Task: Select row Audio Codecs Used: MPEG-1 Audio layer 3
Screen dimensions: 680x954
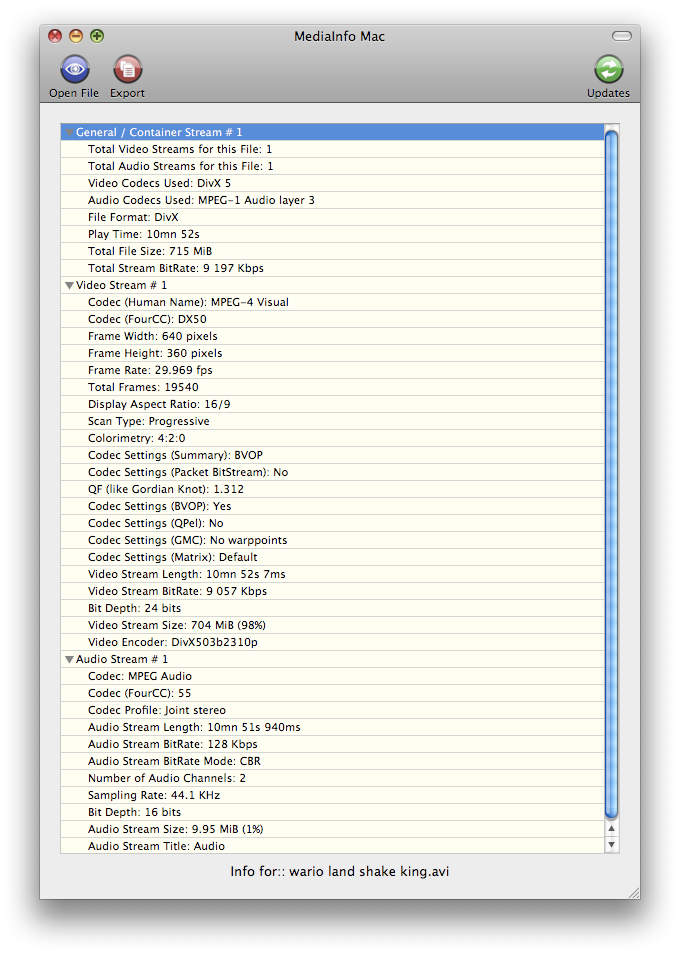Action: point(332,200)
